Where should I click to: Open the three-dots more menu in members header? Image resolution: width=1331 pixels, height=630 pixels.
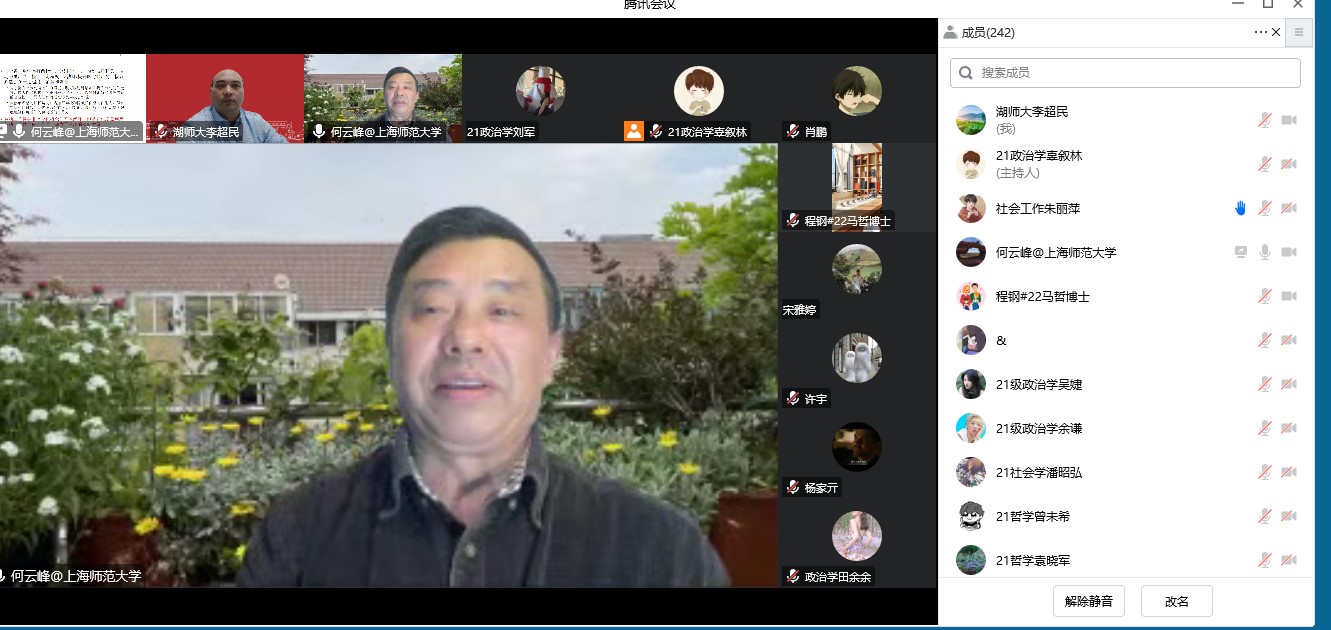tap(1260, 32)
